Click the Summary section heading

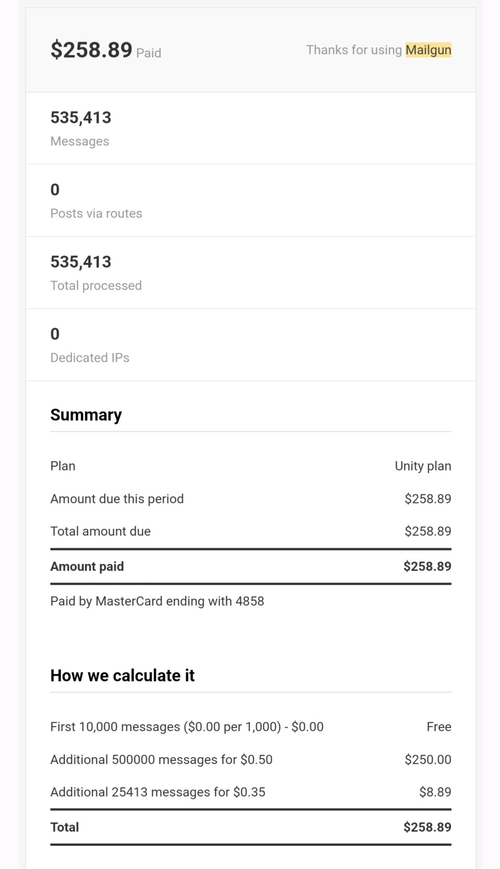(86, 415)
